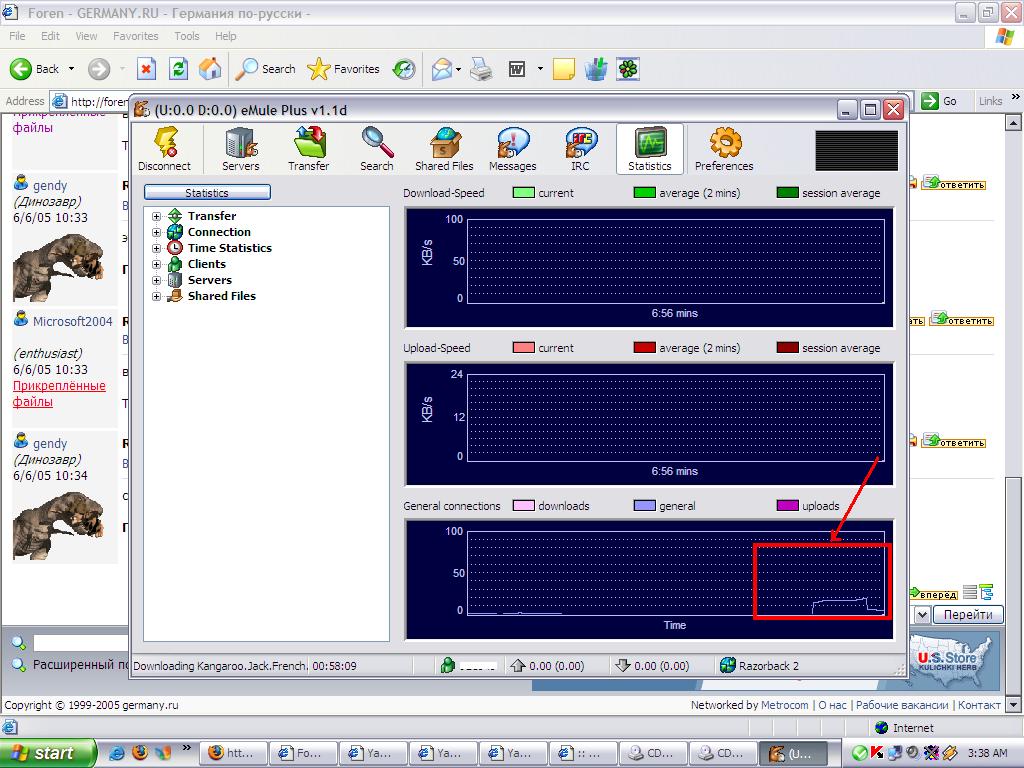Image resolution: width=1024 pixels, height=768 pixels.
Task: Expand the Connection tree node
Action: (156, 232)
